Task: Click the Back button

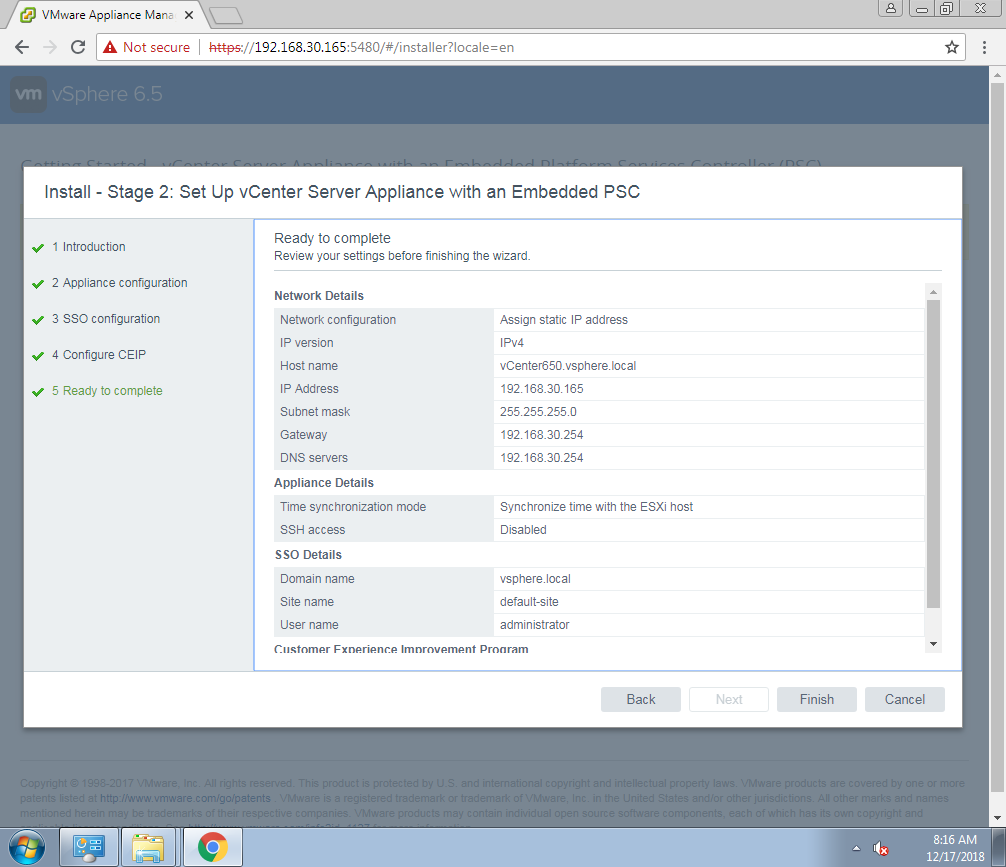Action: coord(640,700)
